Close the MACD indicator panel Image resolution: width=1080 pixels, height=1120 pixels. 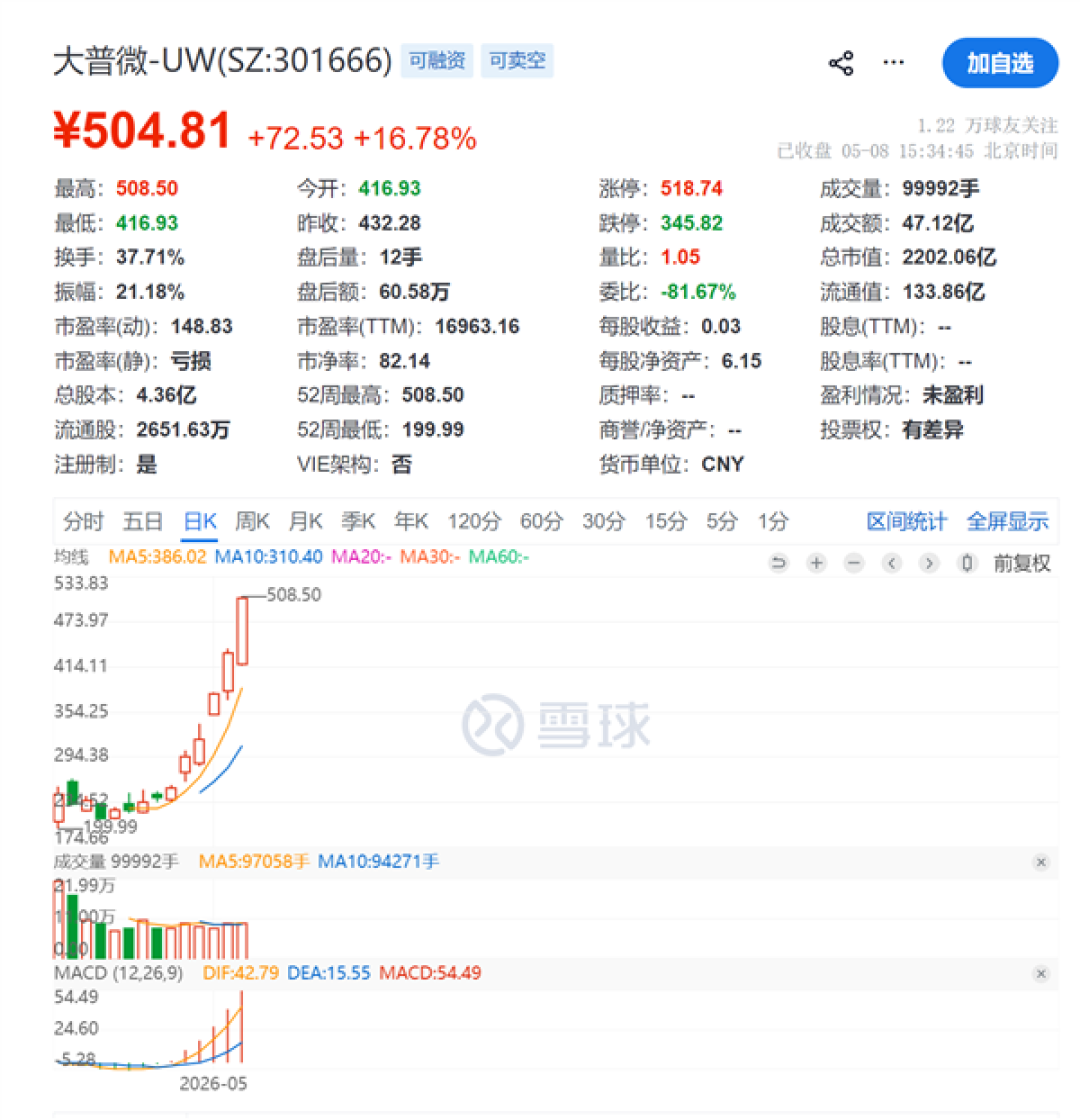[x=1041, y=974]
